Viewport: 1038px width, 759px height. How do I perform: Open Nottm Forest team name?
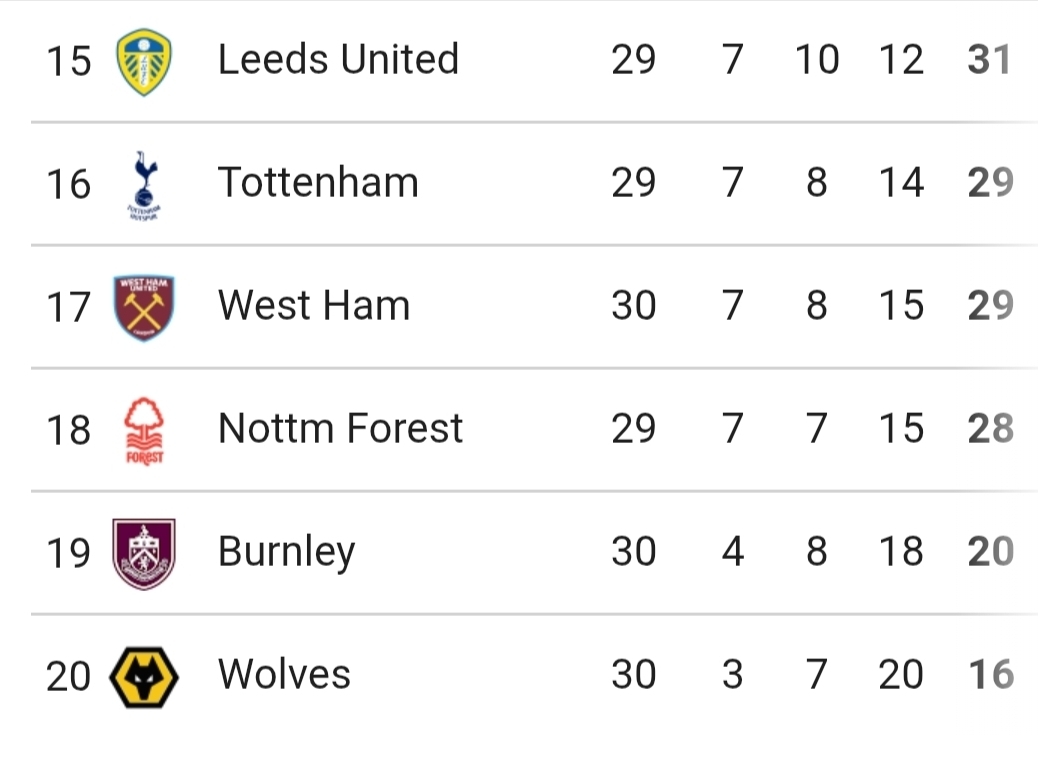[x=340, y=429]
